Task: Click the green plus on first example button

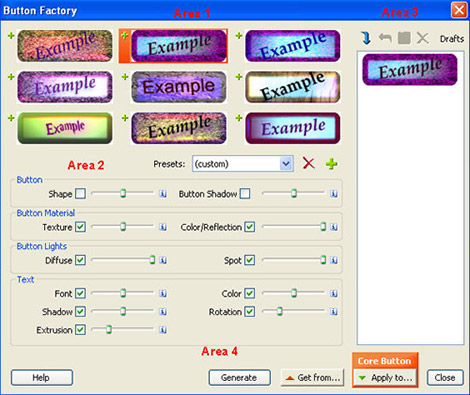Action: click(x=11, y=35)
